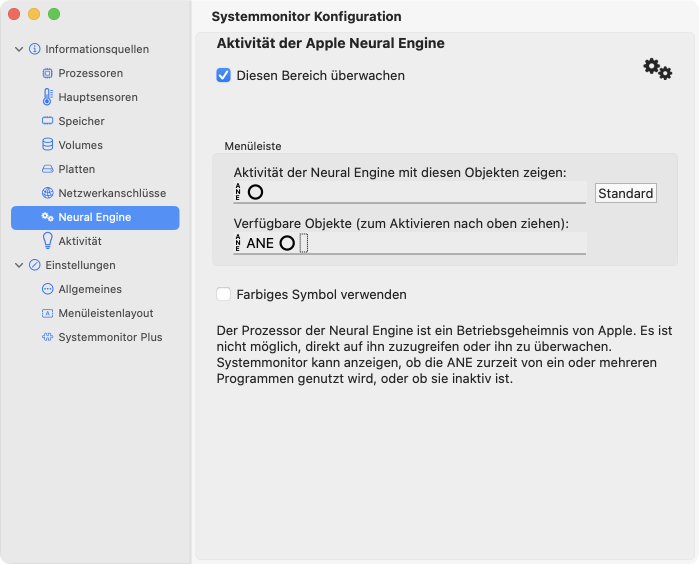Click the Prozessoren chip icon in sidebar
The height and width of the screenshot is (564, 699).
[47, 73]
